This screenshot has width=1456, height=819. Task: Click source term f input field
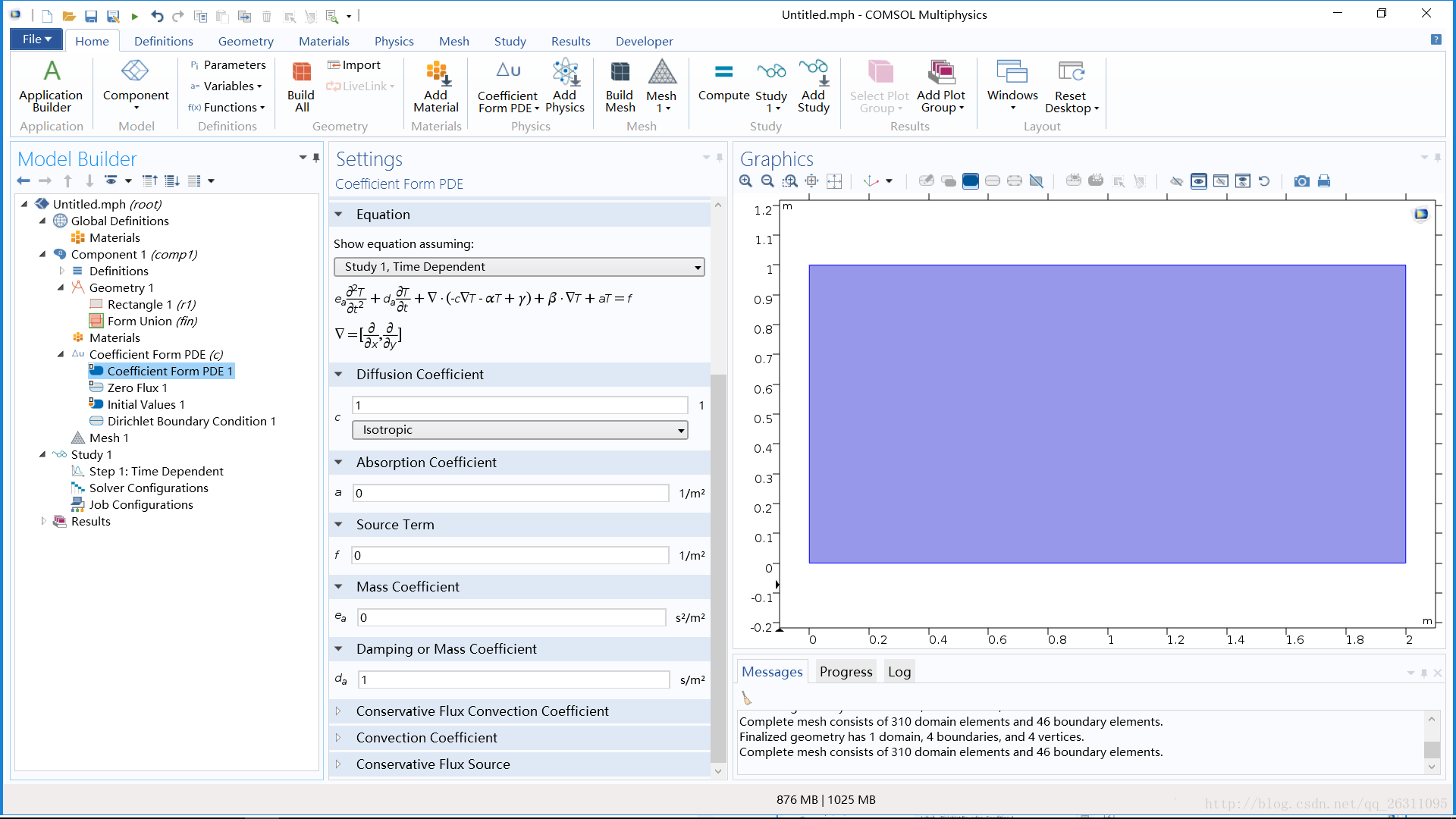tap(510, 556)
